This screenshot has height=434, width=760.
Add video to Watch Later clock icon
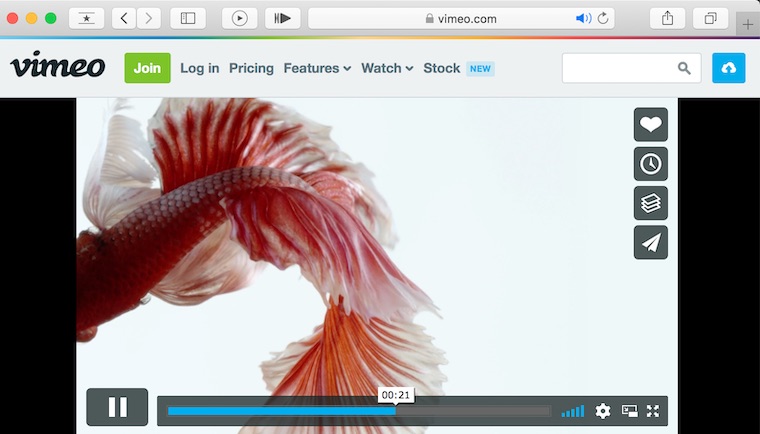click(x=650, y=164)
